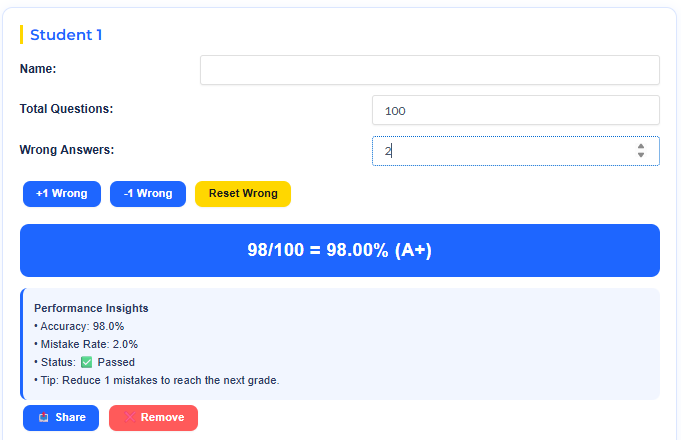
Task: Click the Accuracy 98.0% line
Action: pyautogui.click(x=79, y=326)
